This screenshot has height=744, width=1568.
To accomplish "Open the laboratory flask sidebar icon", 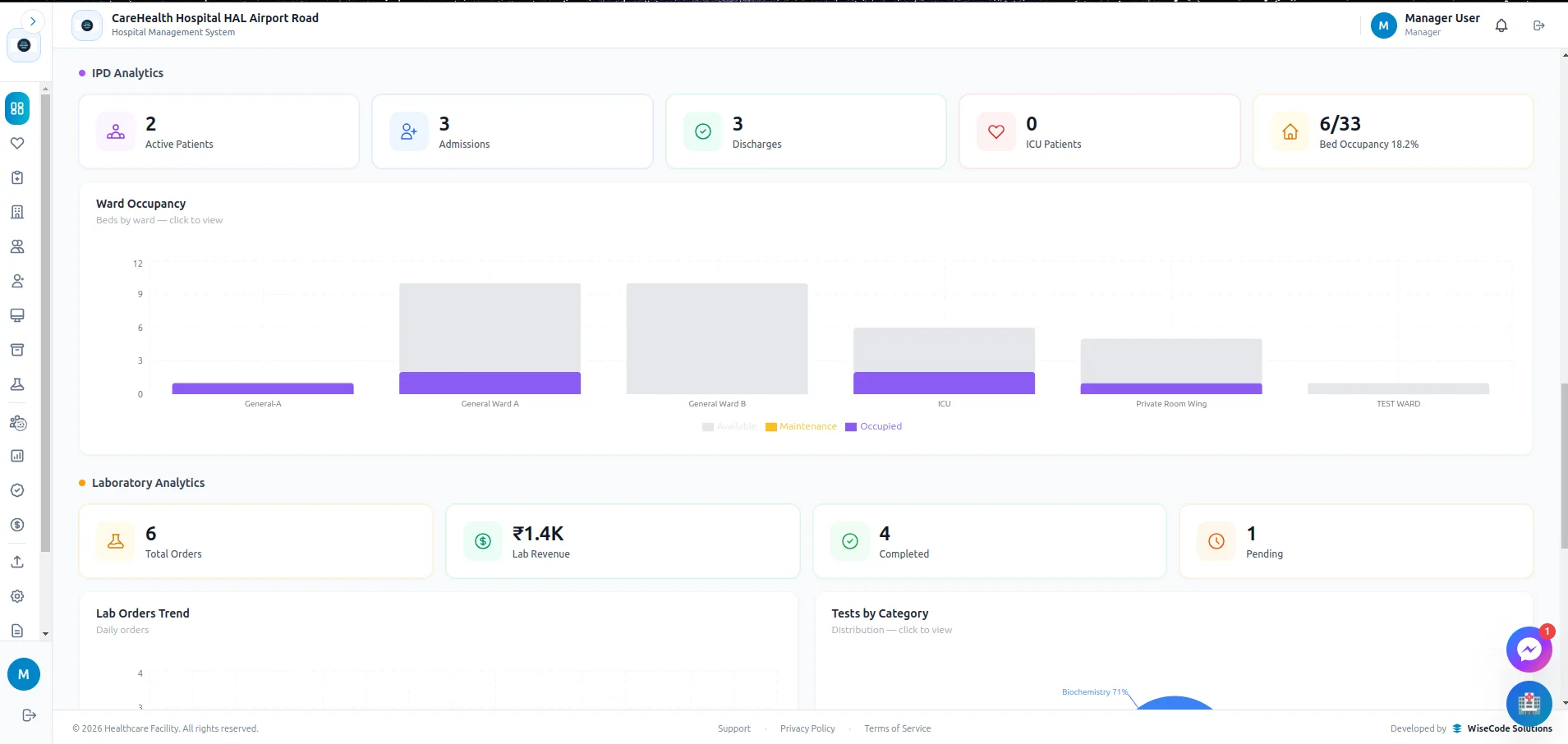I will tap(17, 384).
